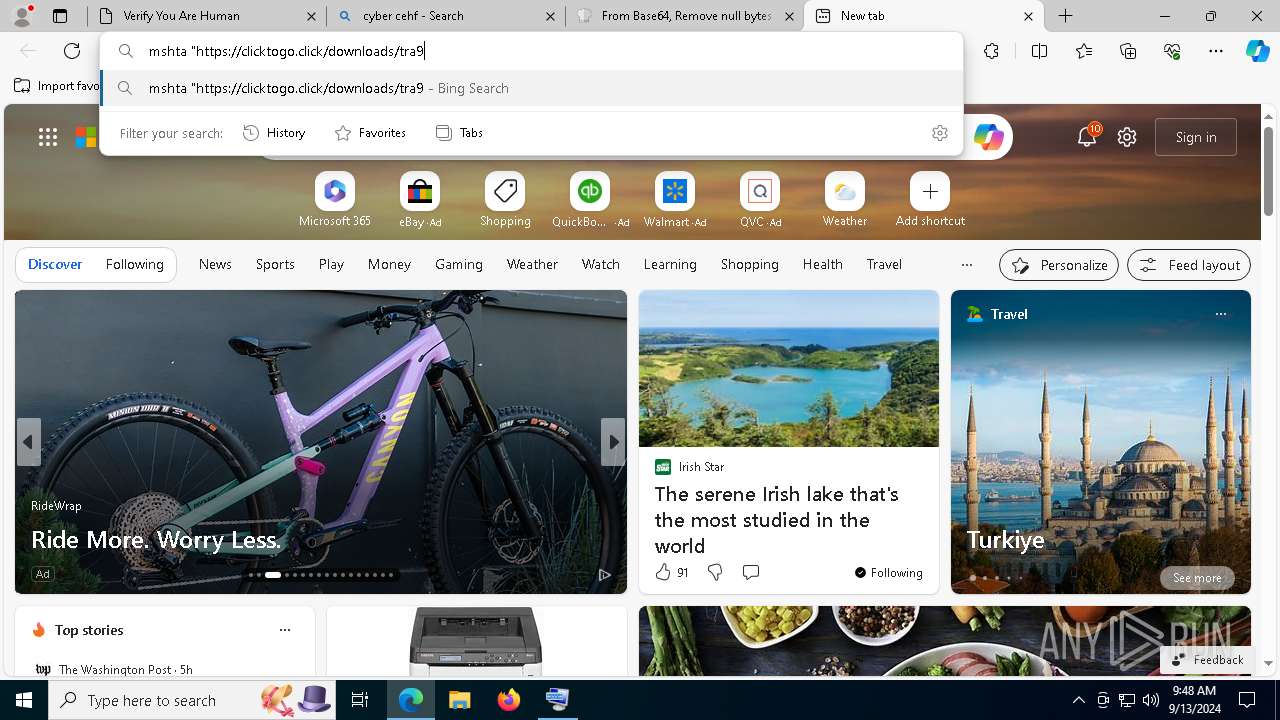
Task: Open the Sports category
Action: [275, 265]
